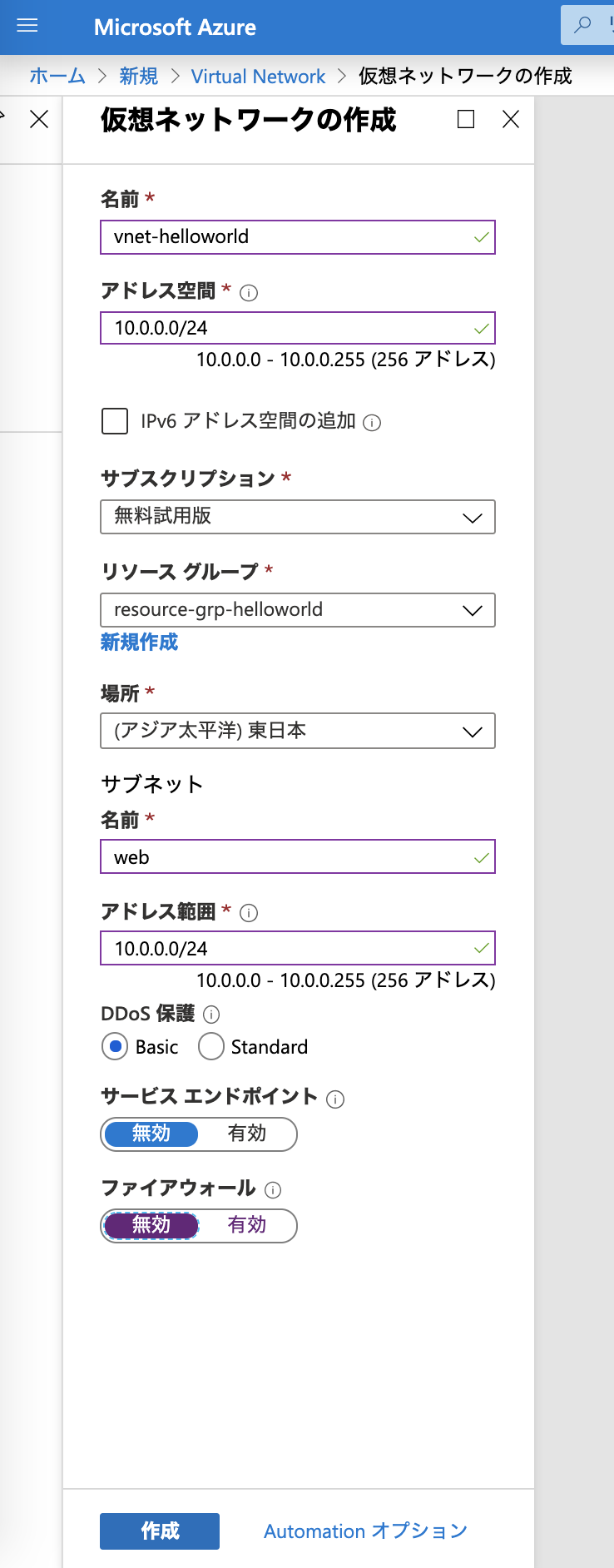Go to Virtual Network breadcrumb

pos(258,77)
